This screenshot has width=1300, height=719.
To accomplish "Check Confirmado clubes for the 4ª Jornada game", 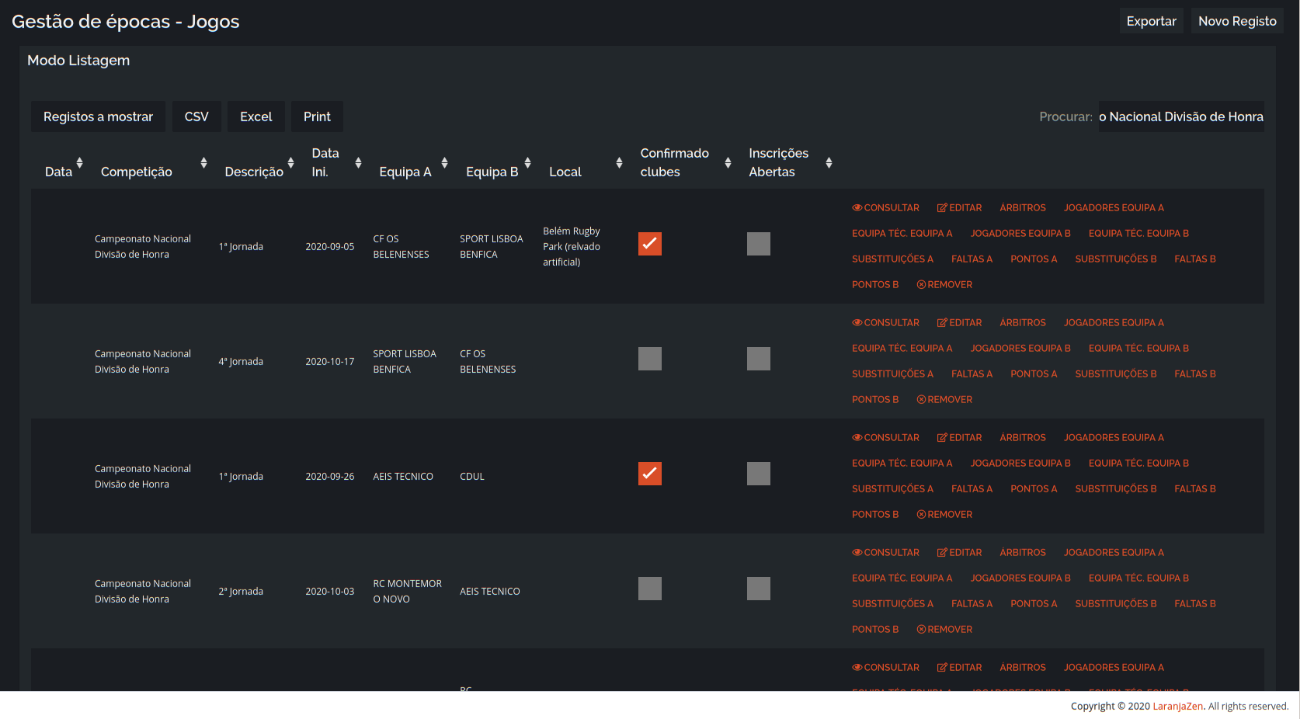I will click(650, 359).
